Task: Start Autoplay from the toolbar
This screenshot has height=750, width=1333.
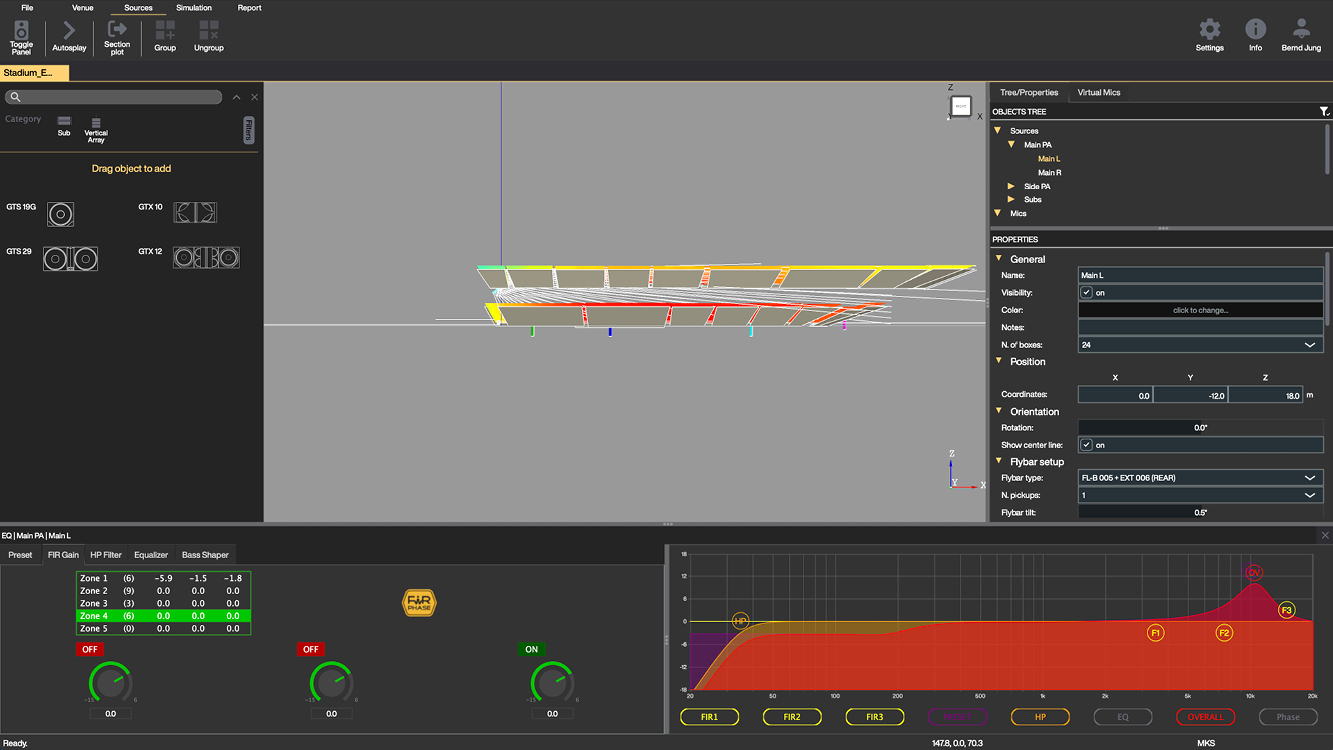Action: click(69, 31)
